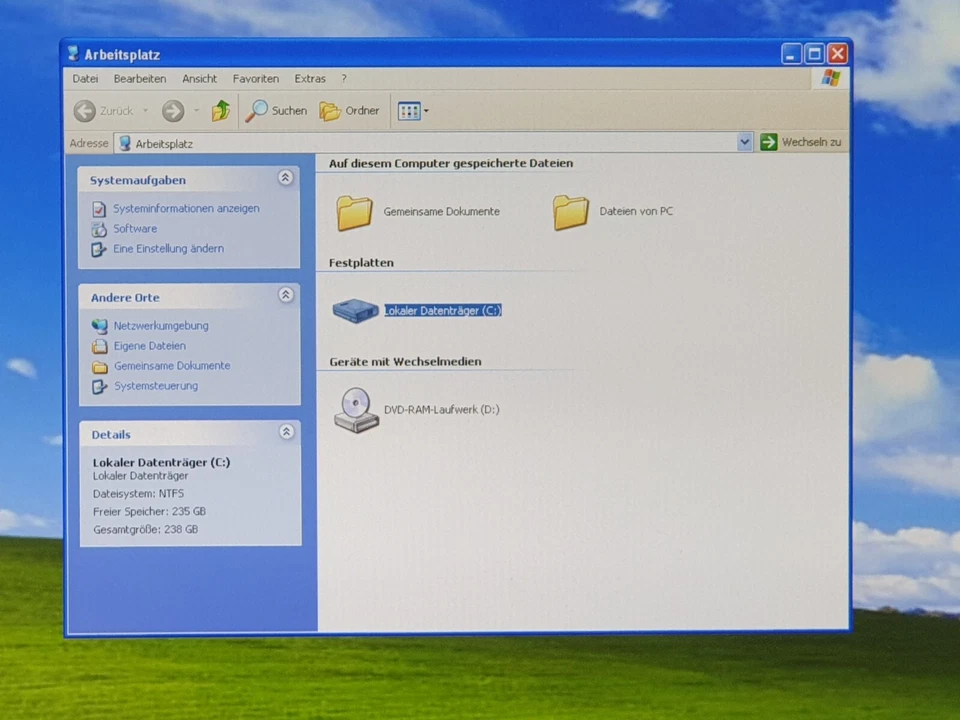The height and width of the screenshot is (720, 960).
Task: Open the Suchen search tool
Action: 276,111
